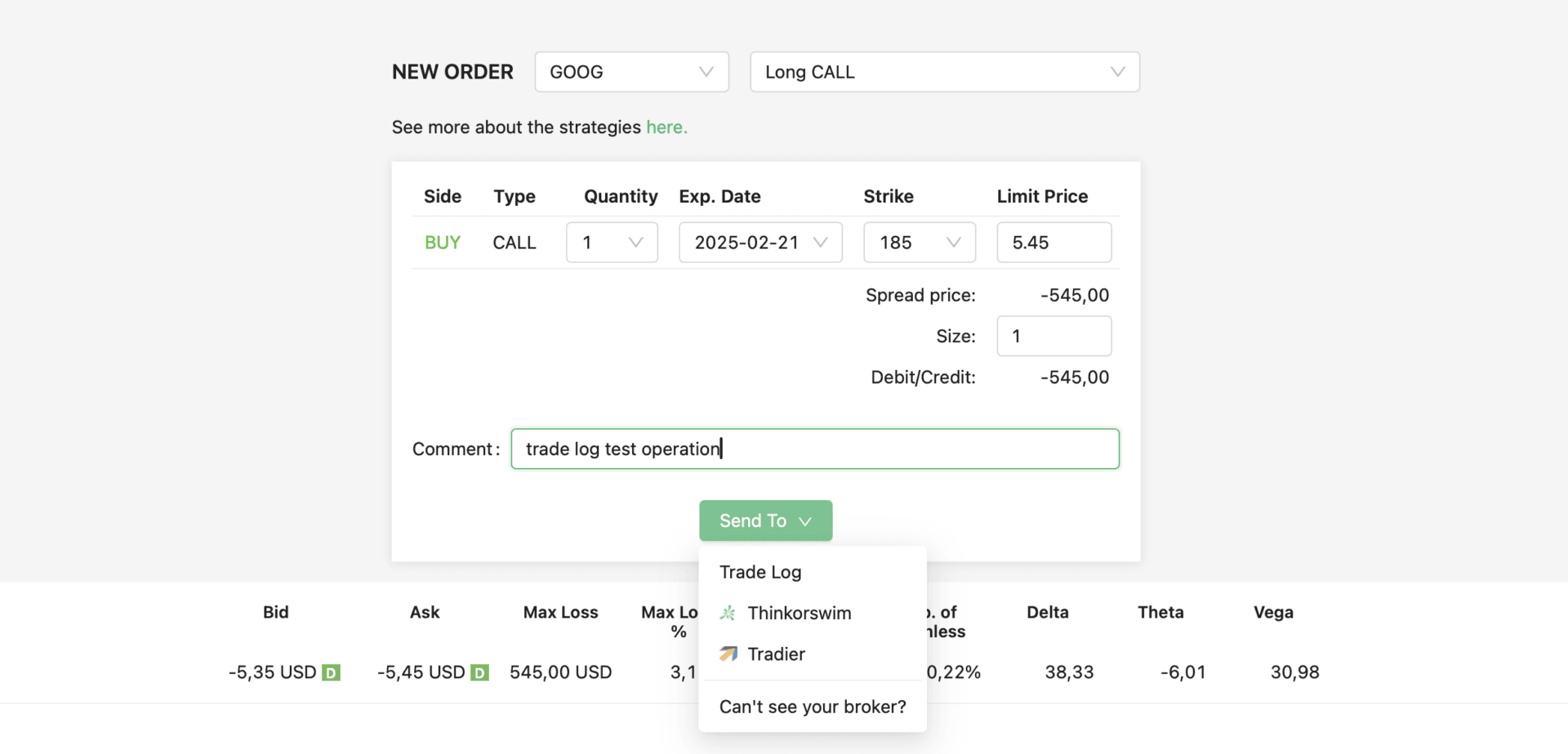Image resolution: width=1568 pixels, height=754 pixels.
Task: Click the -5,45 USD ask value
Action: (x=421, y=672)
